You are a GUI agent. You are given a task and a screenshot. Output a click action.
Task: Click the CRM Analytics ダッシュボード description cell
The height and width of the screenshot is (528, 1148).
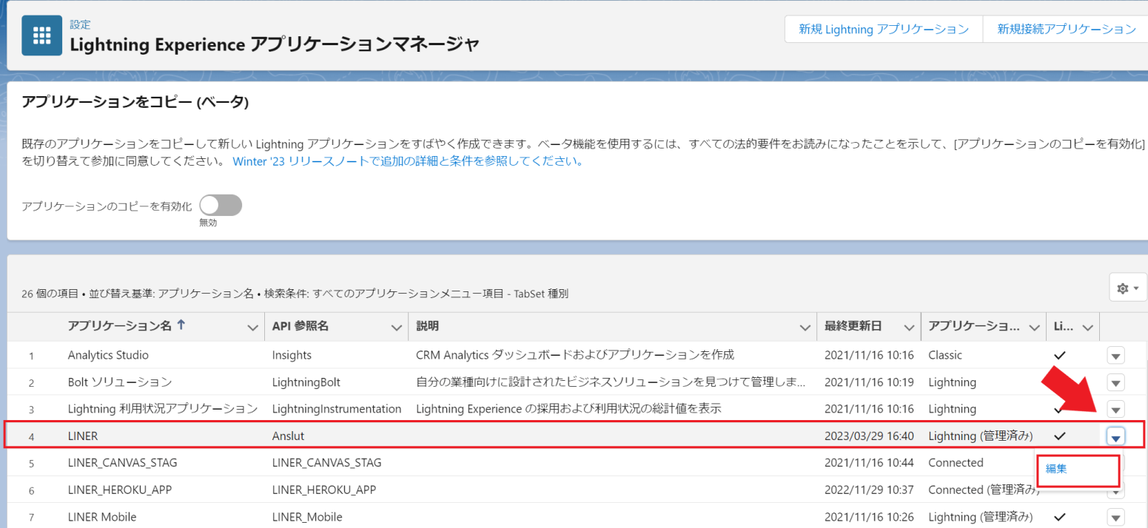pyautogui.click(x=575, y=355)
